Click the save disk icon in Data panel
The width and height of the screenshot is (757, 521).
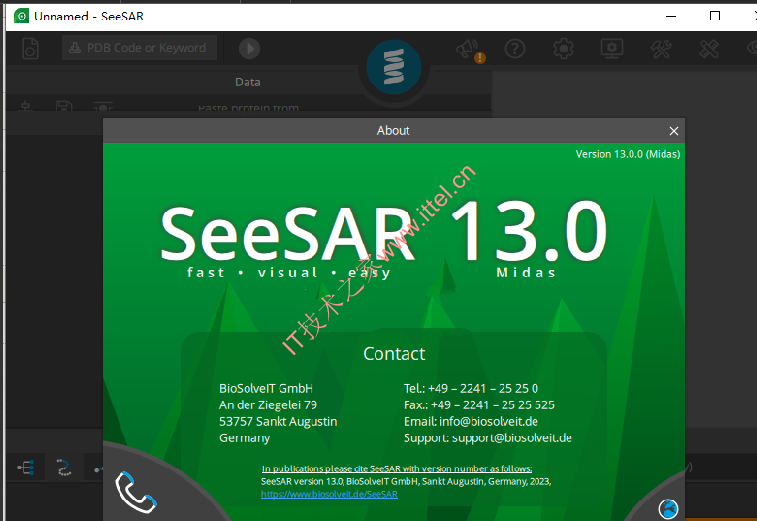click(x=64, y=106)
